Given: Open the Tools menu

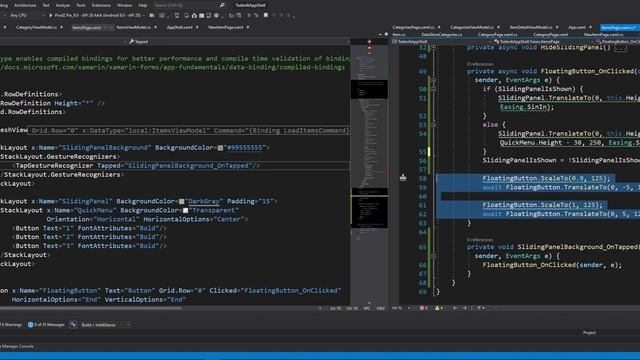Looking at the screenshot, I should tap(81, 5).
